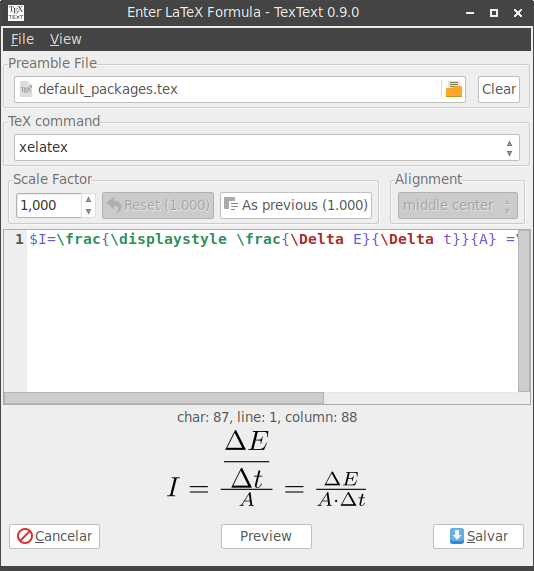Click line number 1 in editor gutter

point(19,239)
